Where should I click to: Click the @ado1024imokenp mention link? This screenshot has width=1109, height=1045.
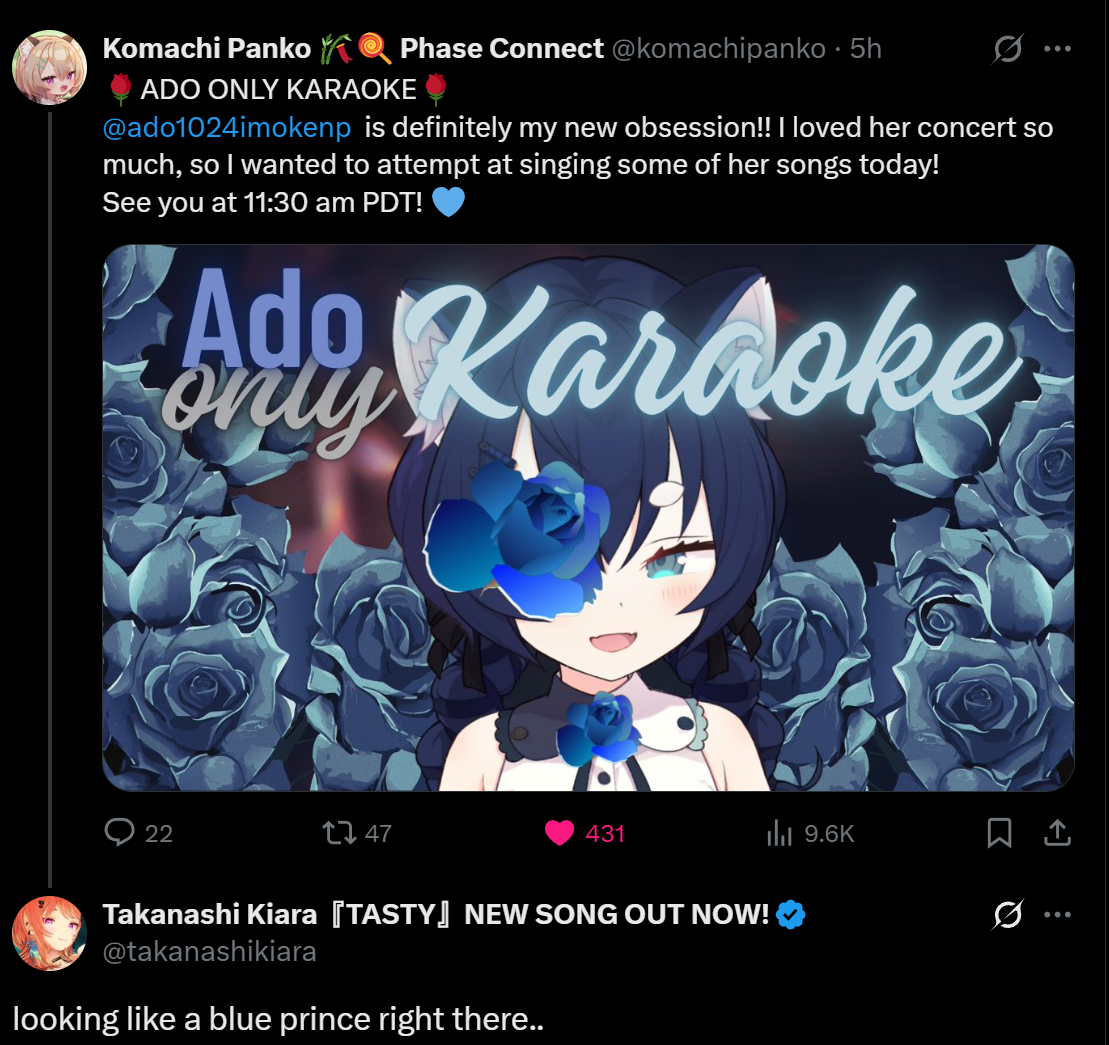pyautogui.click(x=227, y=127)
